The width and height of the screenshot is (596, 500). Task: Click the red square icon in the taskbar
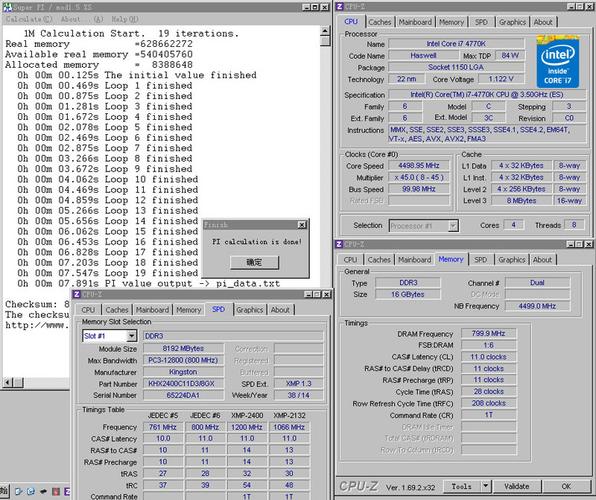(55, 491)
